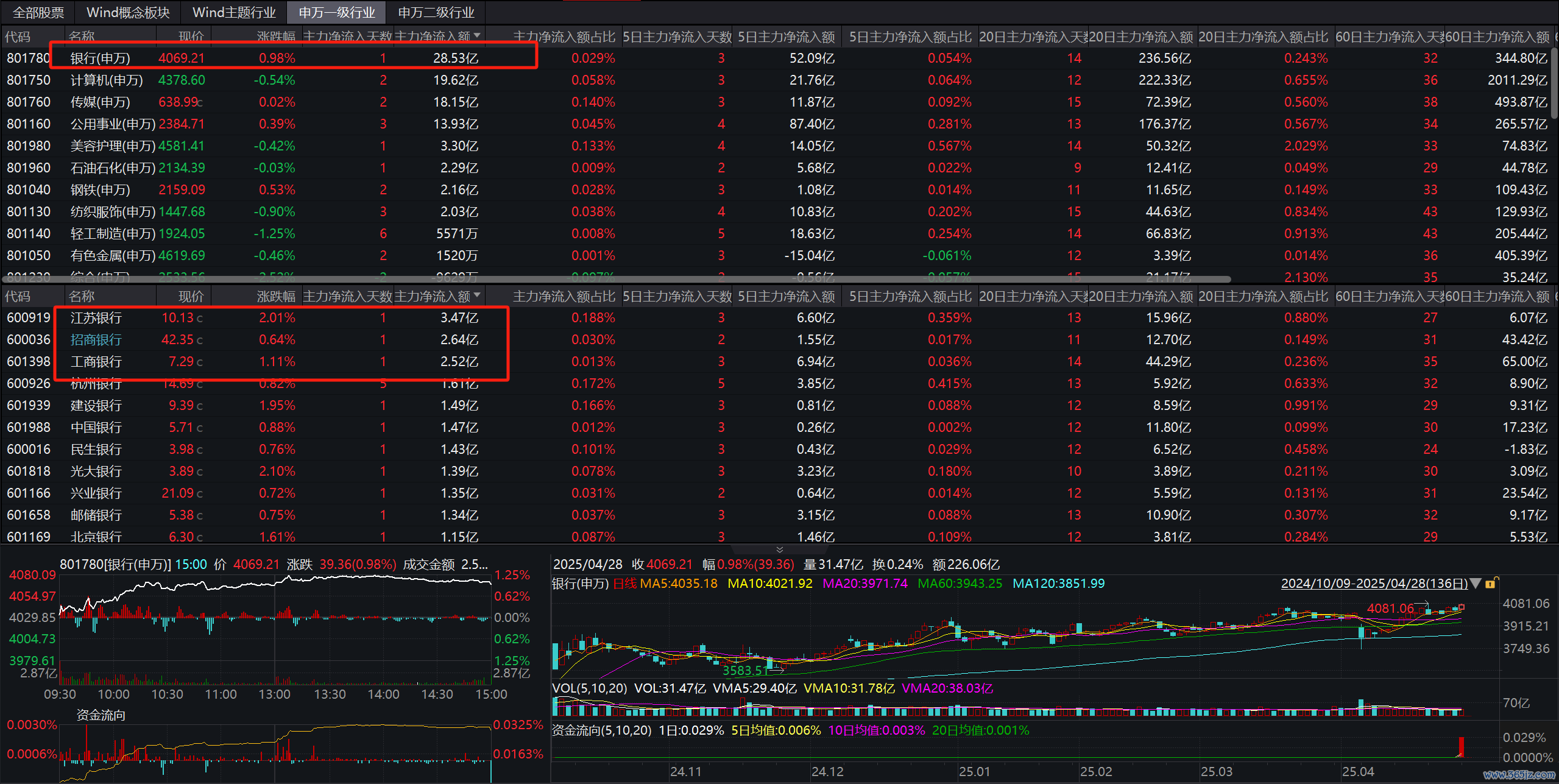Select the 全部股票 tab
This screenshot has height=784, width=1559.
click(x=38, y=12)
